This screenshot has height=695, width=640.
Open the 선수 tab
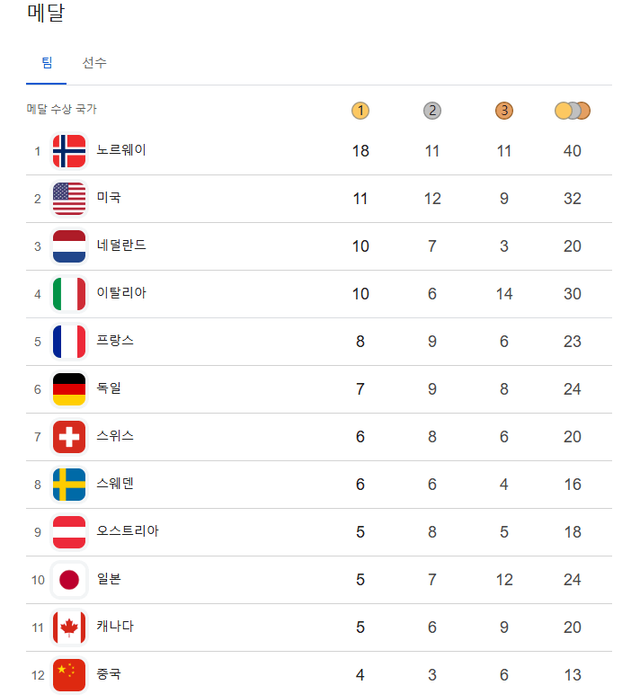click(95, 63)
